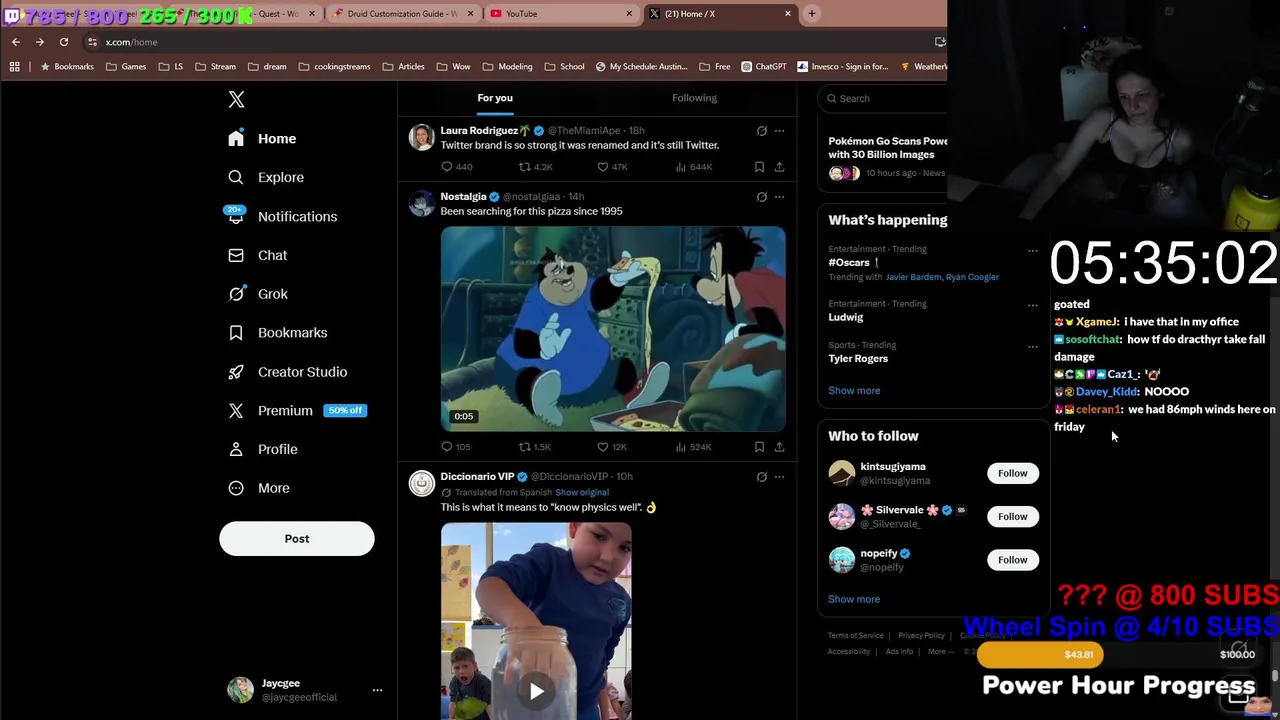Image resolution: width=1280 pixels, height=720 pixels.
Task: Open the Wow bookmarks folder
Action: (x=454, y=67)
